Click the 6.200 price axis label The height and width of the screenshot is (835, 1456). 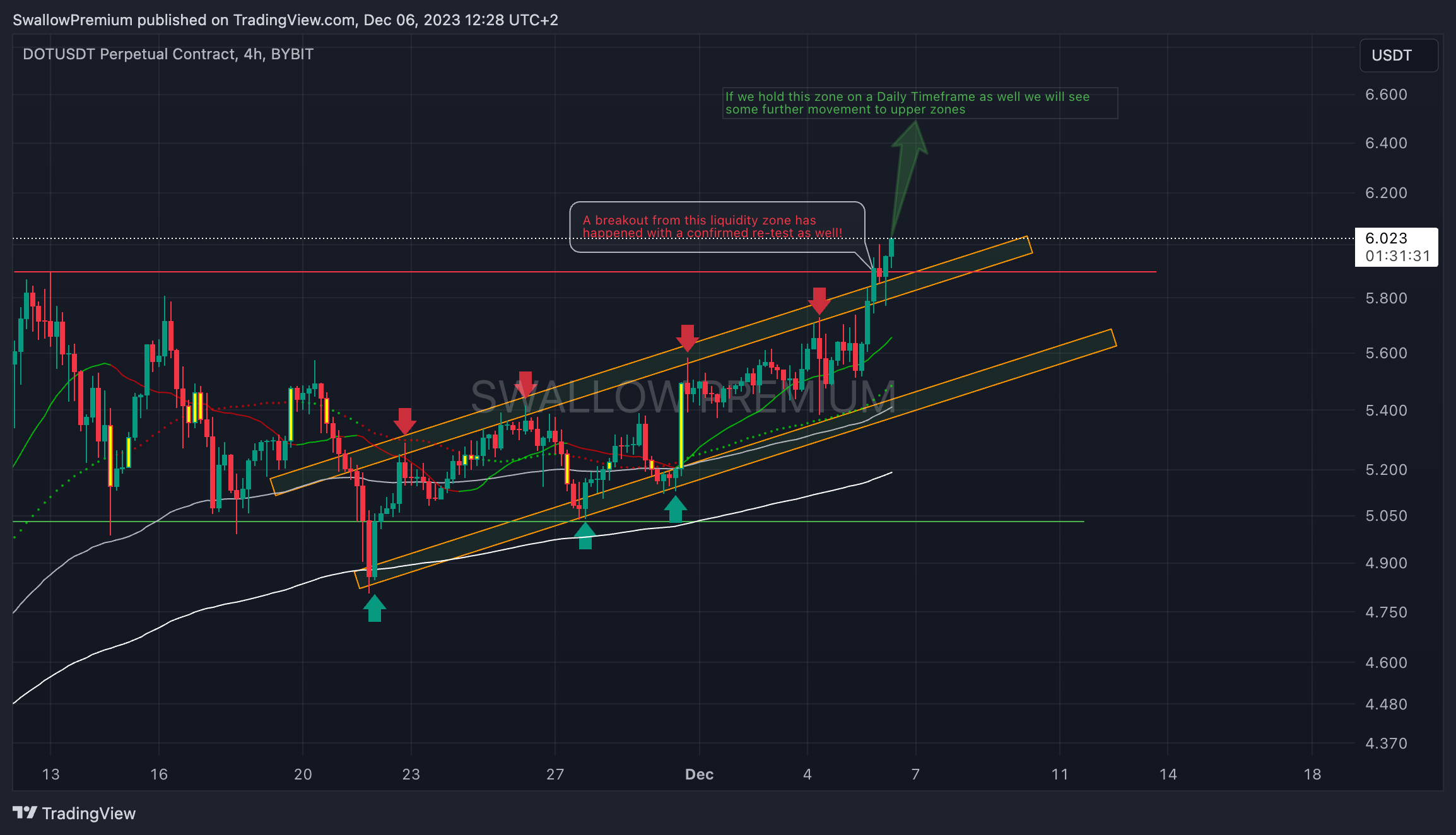coord(1386,193)
